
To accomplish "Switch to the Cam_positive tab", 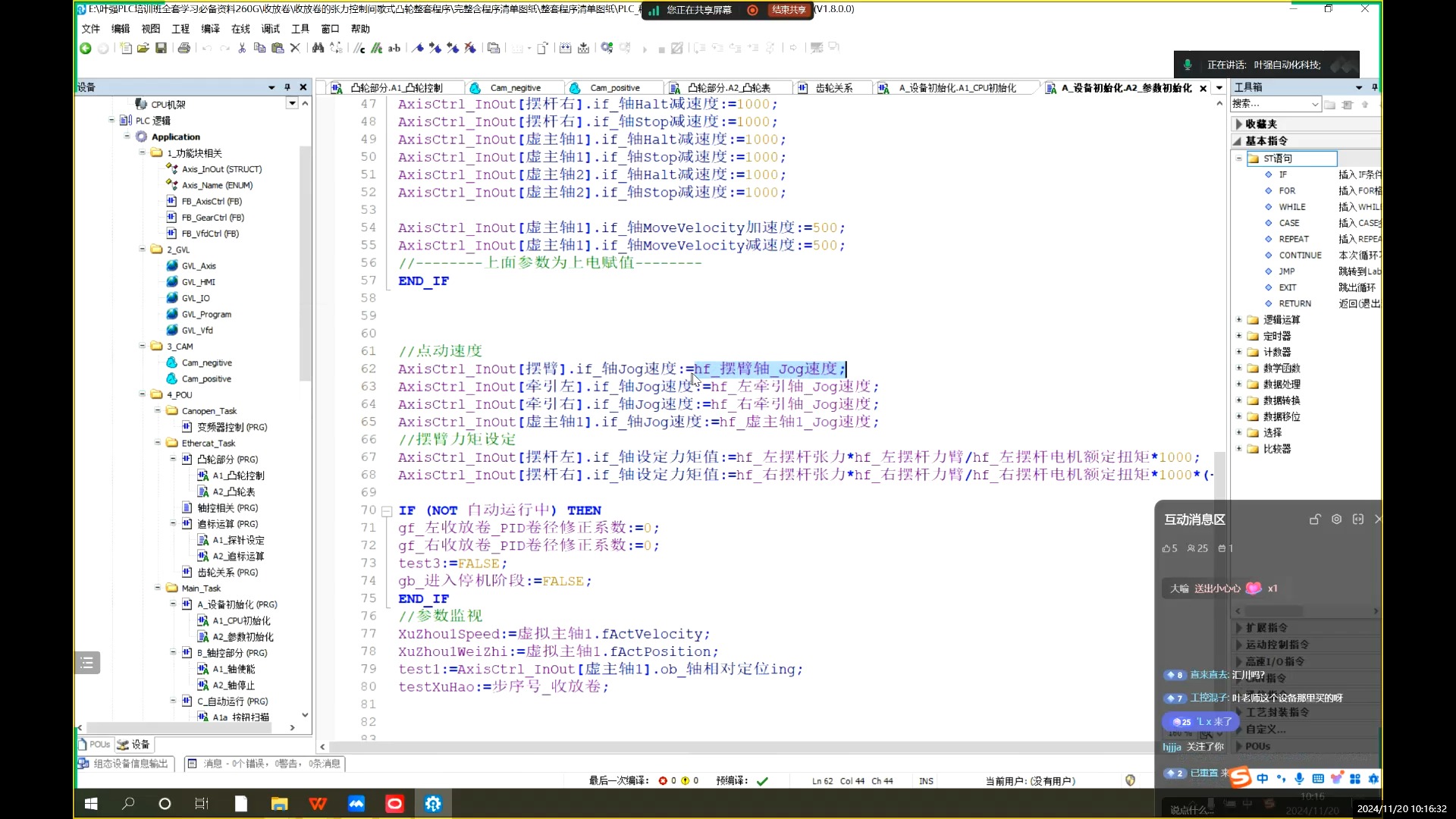I will tap(613, 88).
